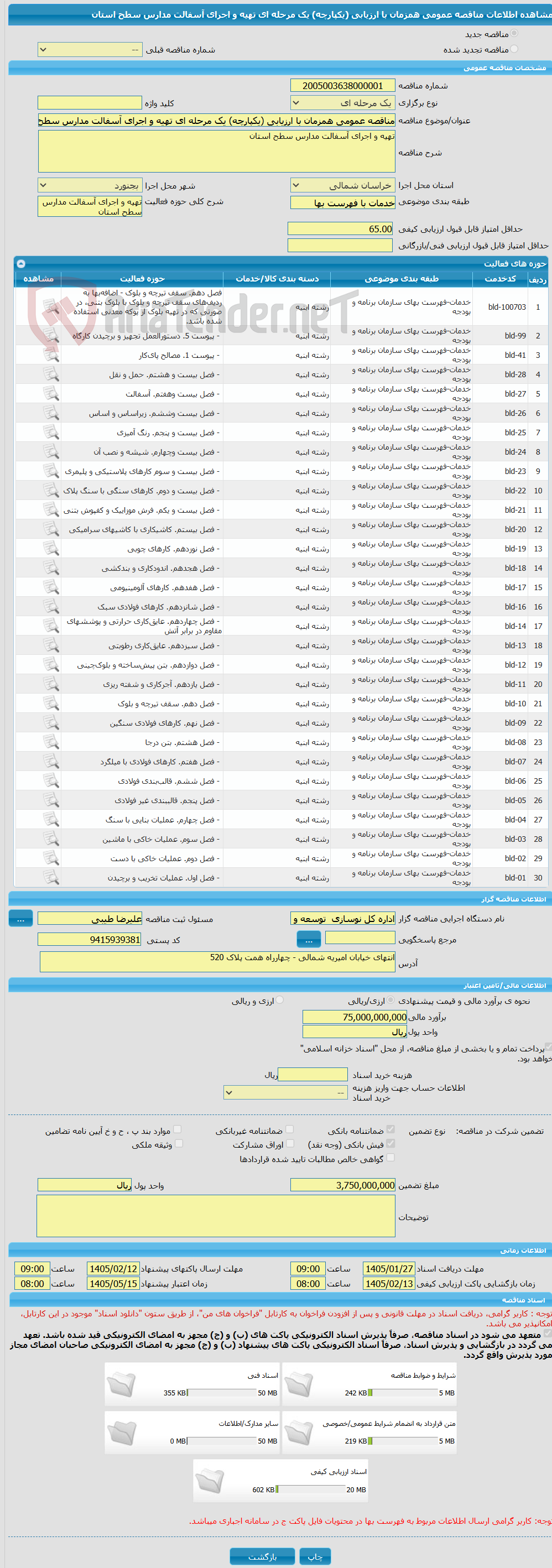552x1568 pixels.
Task: Click the بازگشت button
Action: [x=262, y=1556]
